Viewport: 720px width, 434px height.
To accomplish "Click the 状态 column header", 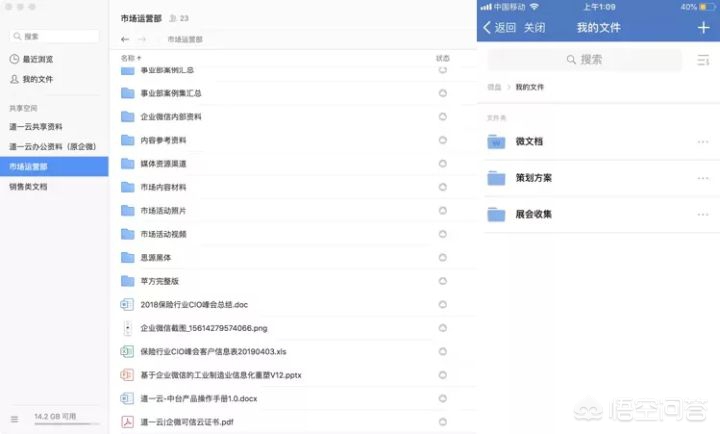I will 443,58.
